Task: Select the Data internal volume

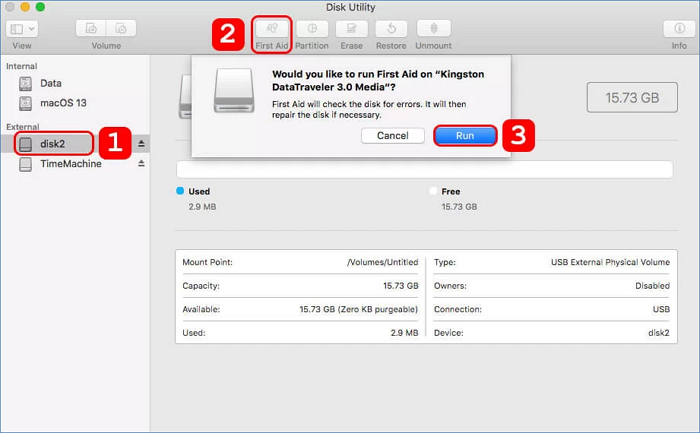Action: point(50,83)
